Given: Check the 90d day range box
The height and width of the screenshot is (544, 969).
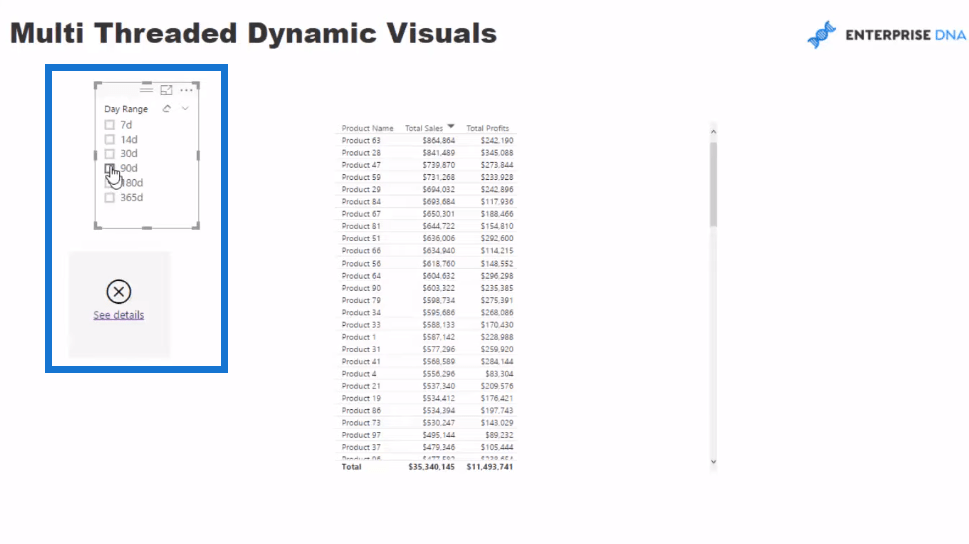Looking at the screenshot, I should coord(109,168).
